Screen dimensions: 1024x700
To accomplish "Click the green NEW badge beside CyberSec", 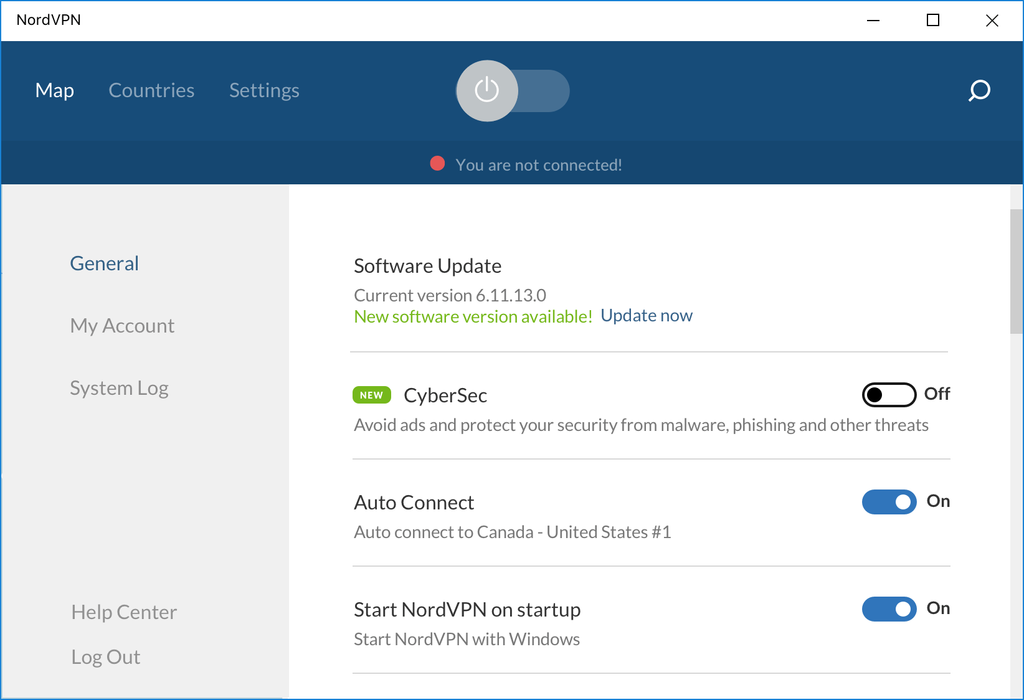I will point(371,394).
